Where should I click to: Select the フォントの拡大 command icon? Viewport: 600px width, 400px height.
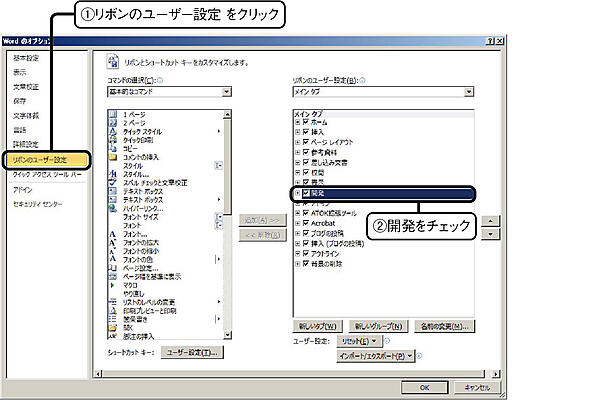pyautogui.click(x=114, y=244)
